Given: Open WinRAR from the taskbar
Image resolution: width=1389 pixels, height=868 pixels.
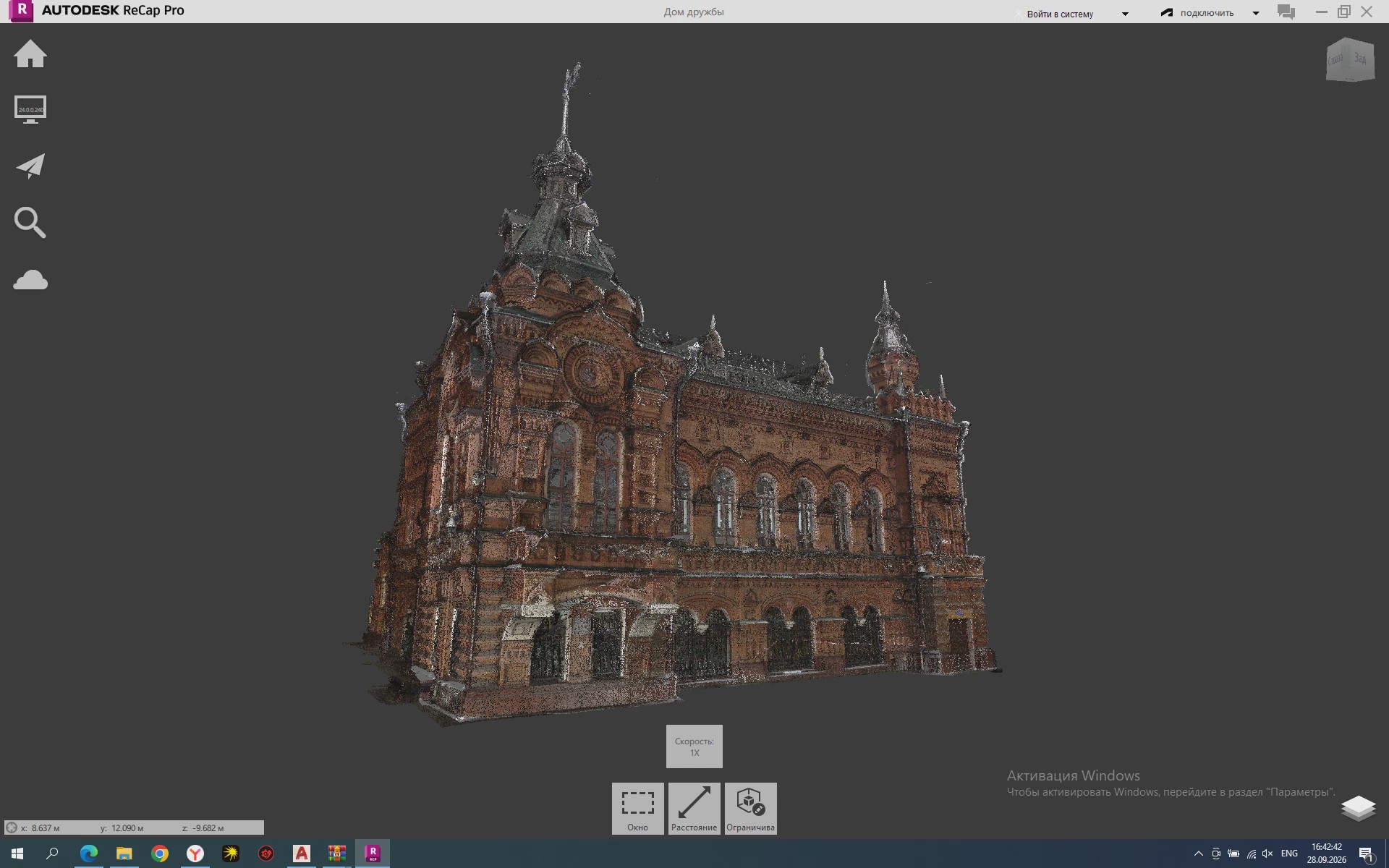Looking at the screenshot, I should click(x=337, y=854).
